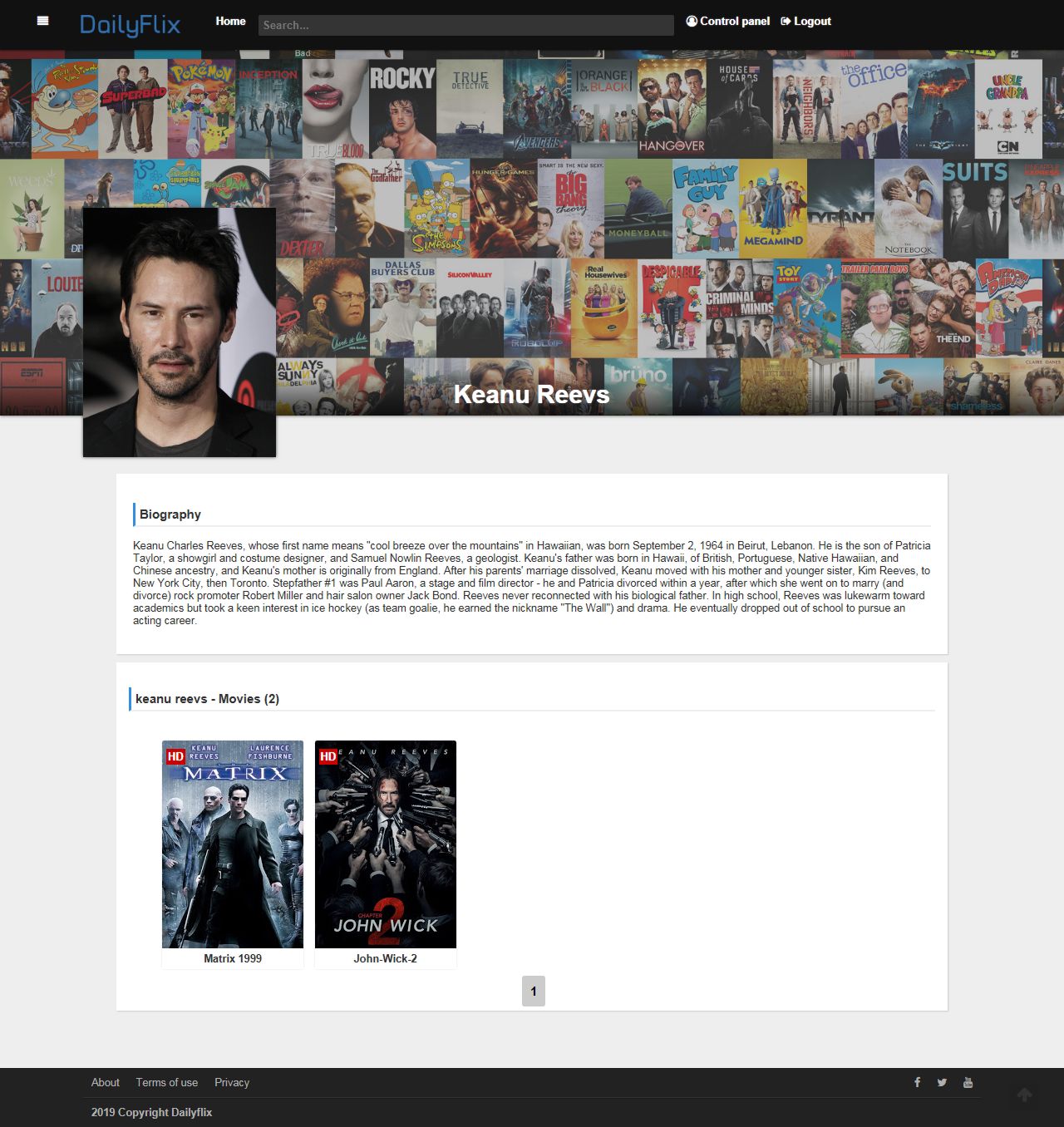
Task: Click the Biography section heading
Action: pos(170,514)
